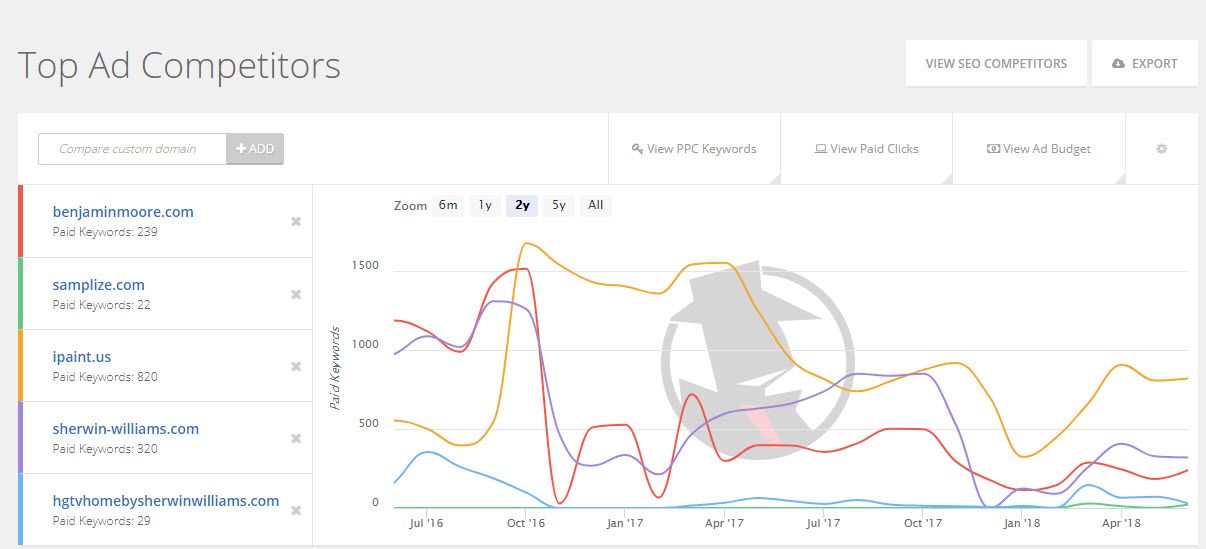Open hgtvhomebysherwinwilliams.com domain link

pos(166,501)
